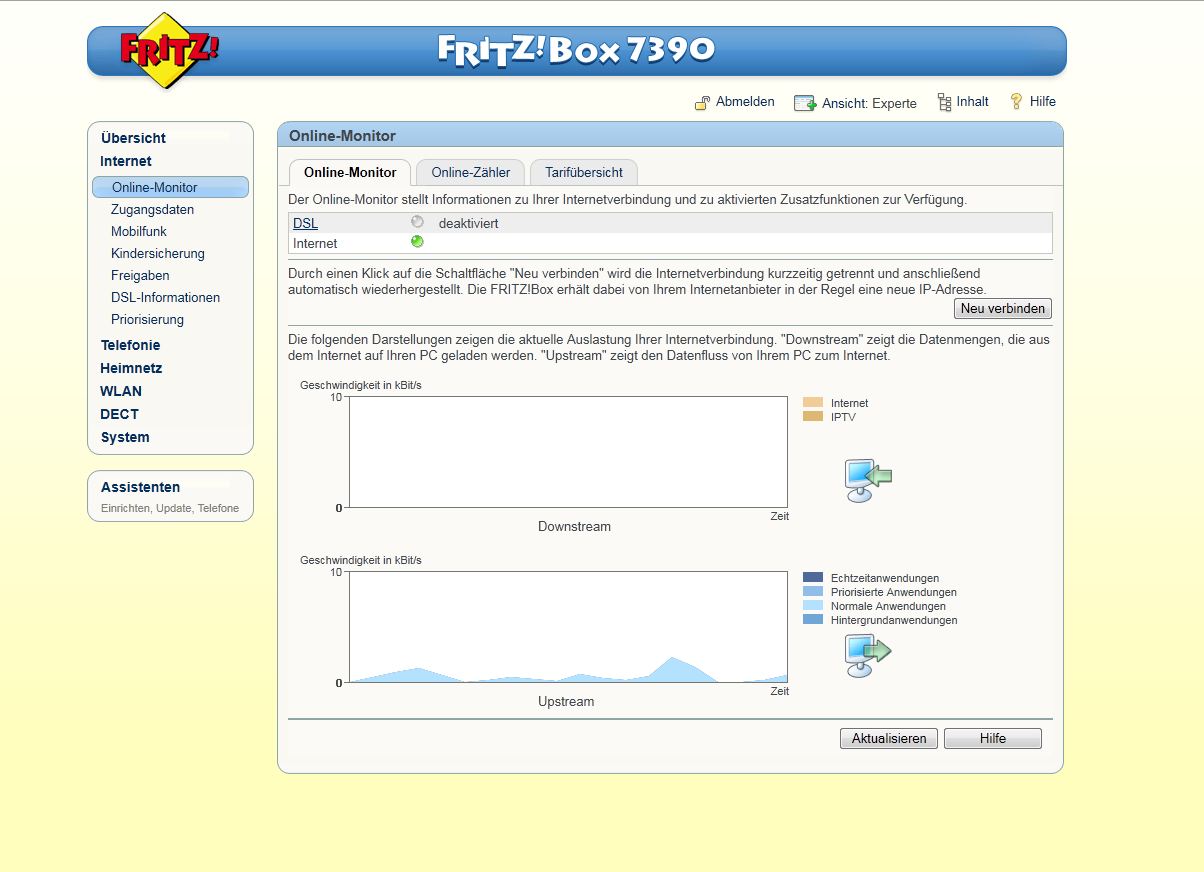Click the Priorisierte Anwendungen legend swatch

pos(813,591)
